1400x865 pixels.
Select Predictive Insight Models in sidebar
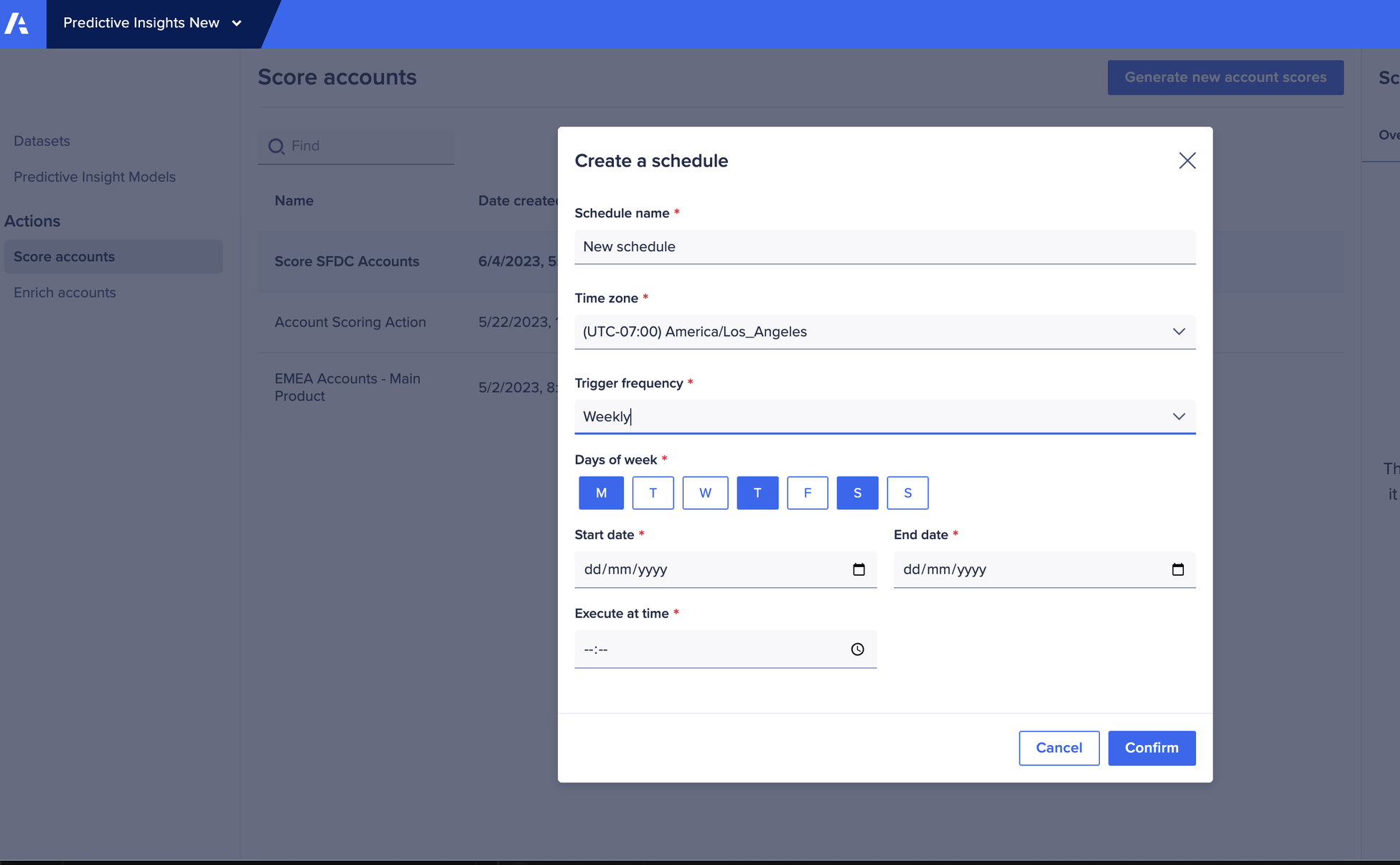tap(95, 177)
